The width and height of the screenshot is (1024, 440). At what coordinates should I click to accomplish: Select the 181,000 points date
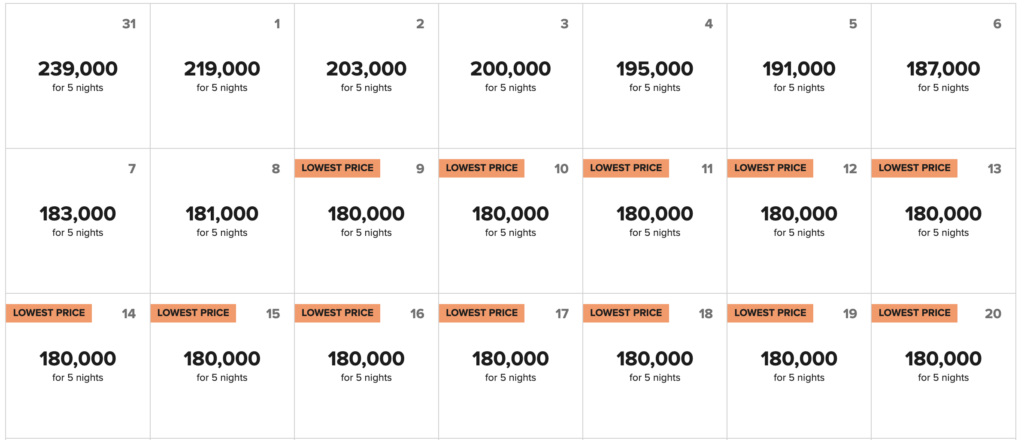[x=222, y=220]
